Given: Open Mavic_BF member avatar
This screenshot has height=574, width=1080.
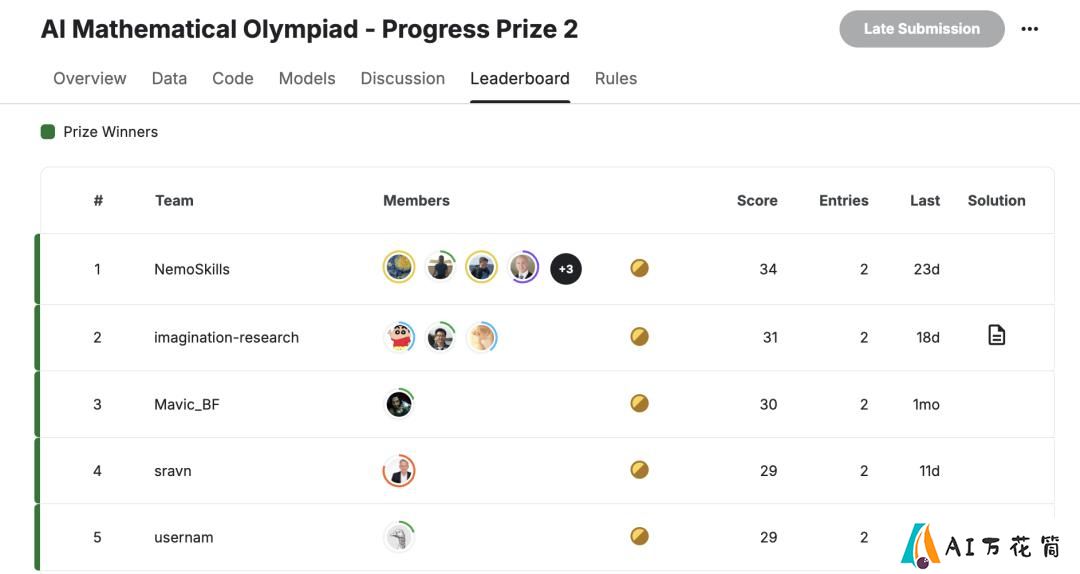Looking at the screenshot, I should tap(399, 403).
